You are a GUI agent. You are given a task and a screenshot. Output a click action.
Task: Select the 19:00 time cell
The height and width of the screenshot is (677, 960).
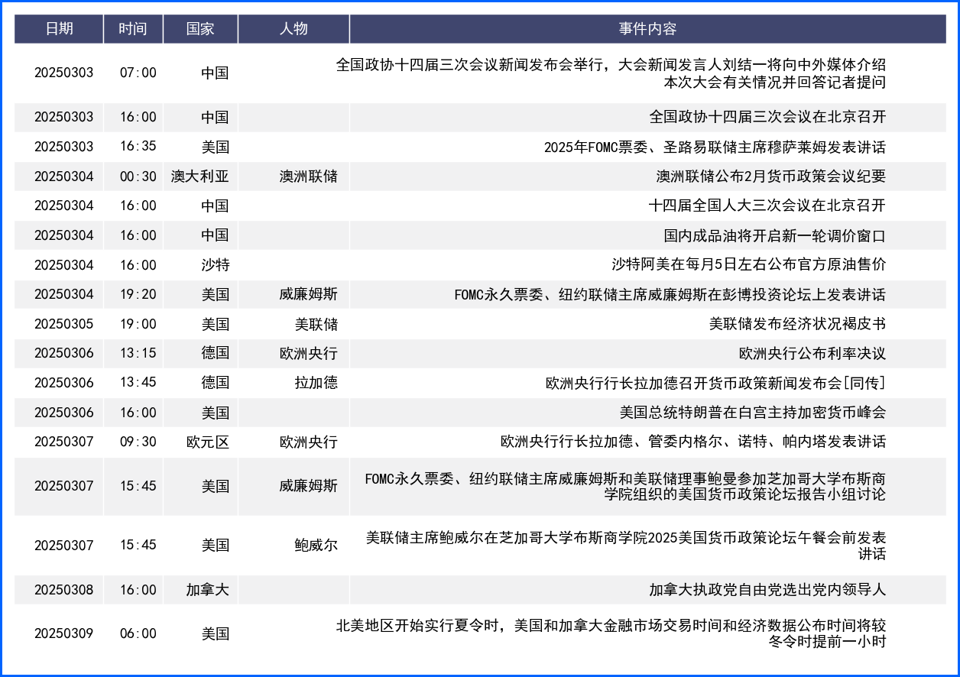pyautogui.click(x=138, y=324)
